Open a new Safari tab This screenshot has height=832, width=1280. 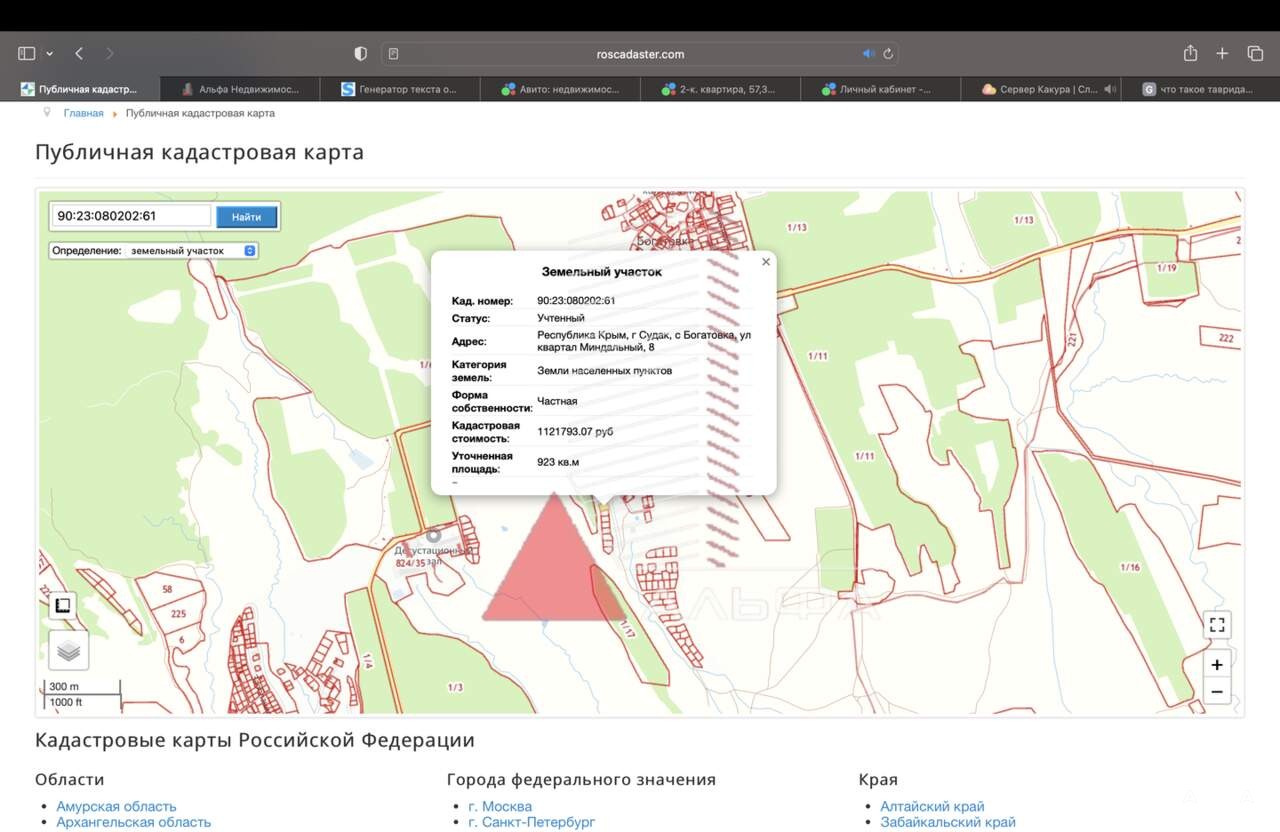1222,54
